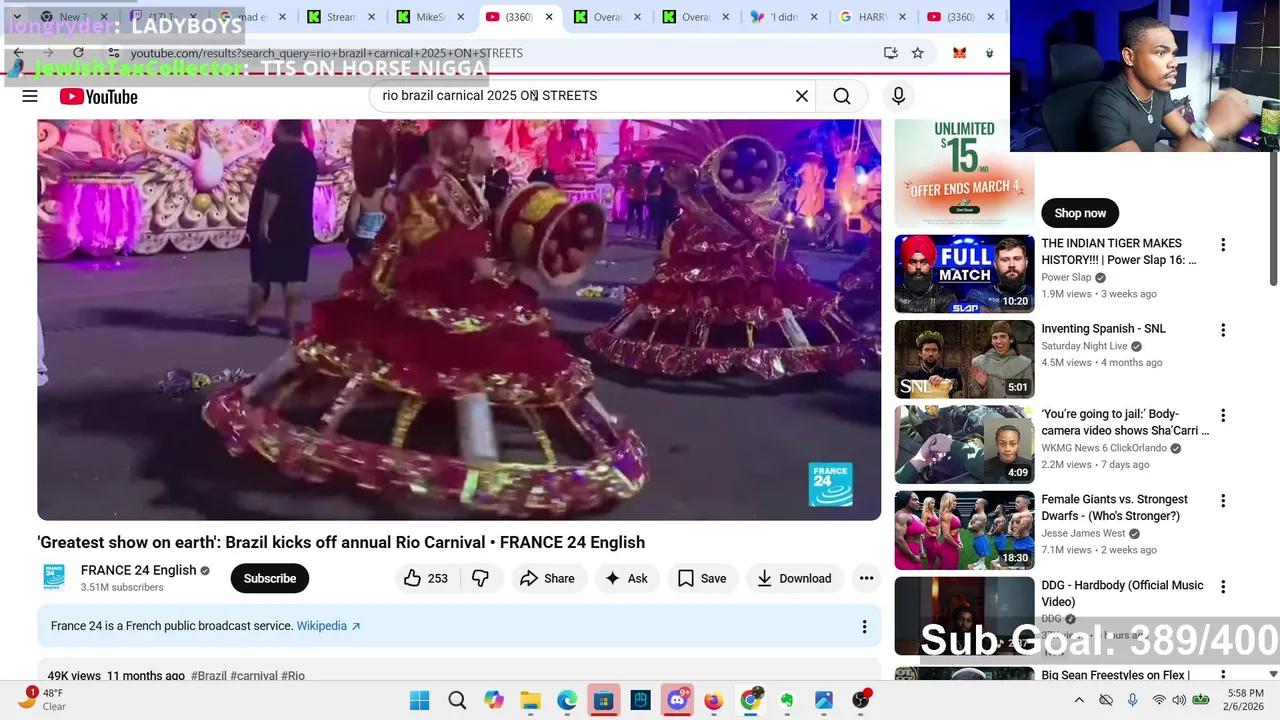Click the #Brazil hashtag
This screenshot has width=1280, height=720.
209,676
